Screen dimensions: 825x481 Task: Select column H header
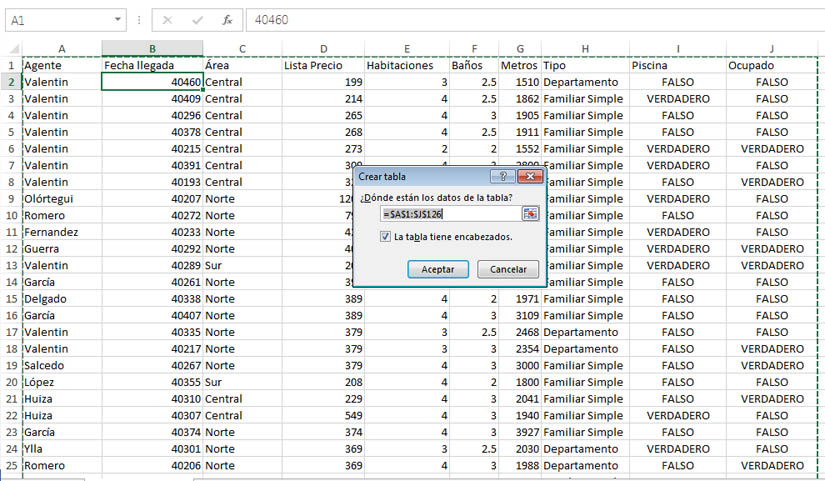(x=584, y=49)
